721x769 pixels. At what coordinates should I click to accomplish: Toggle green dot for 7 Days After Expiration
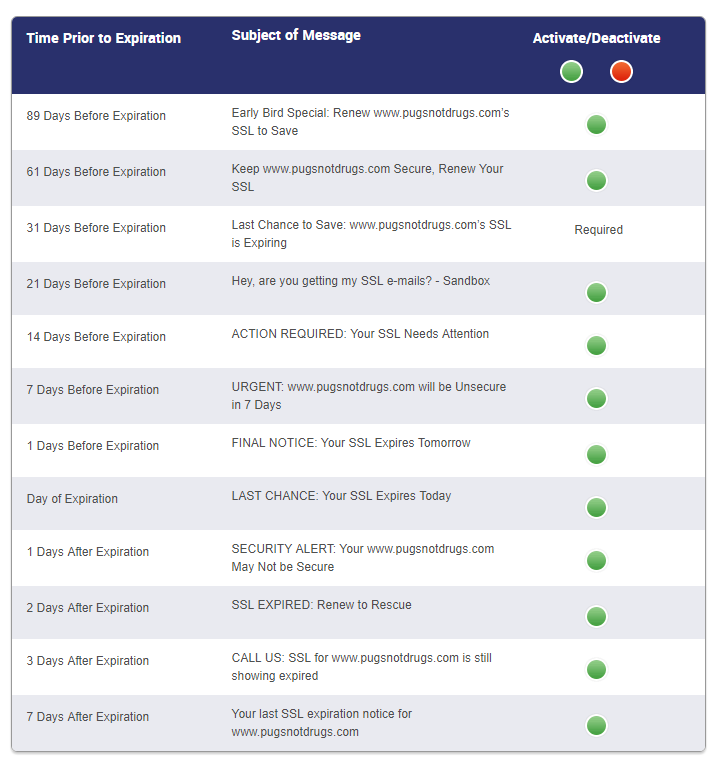(596, 725)
